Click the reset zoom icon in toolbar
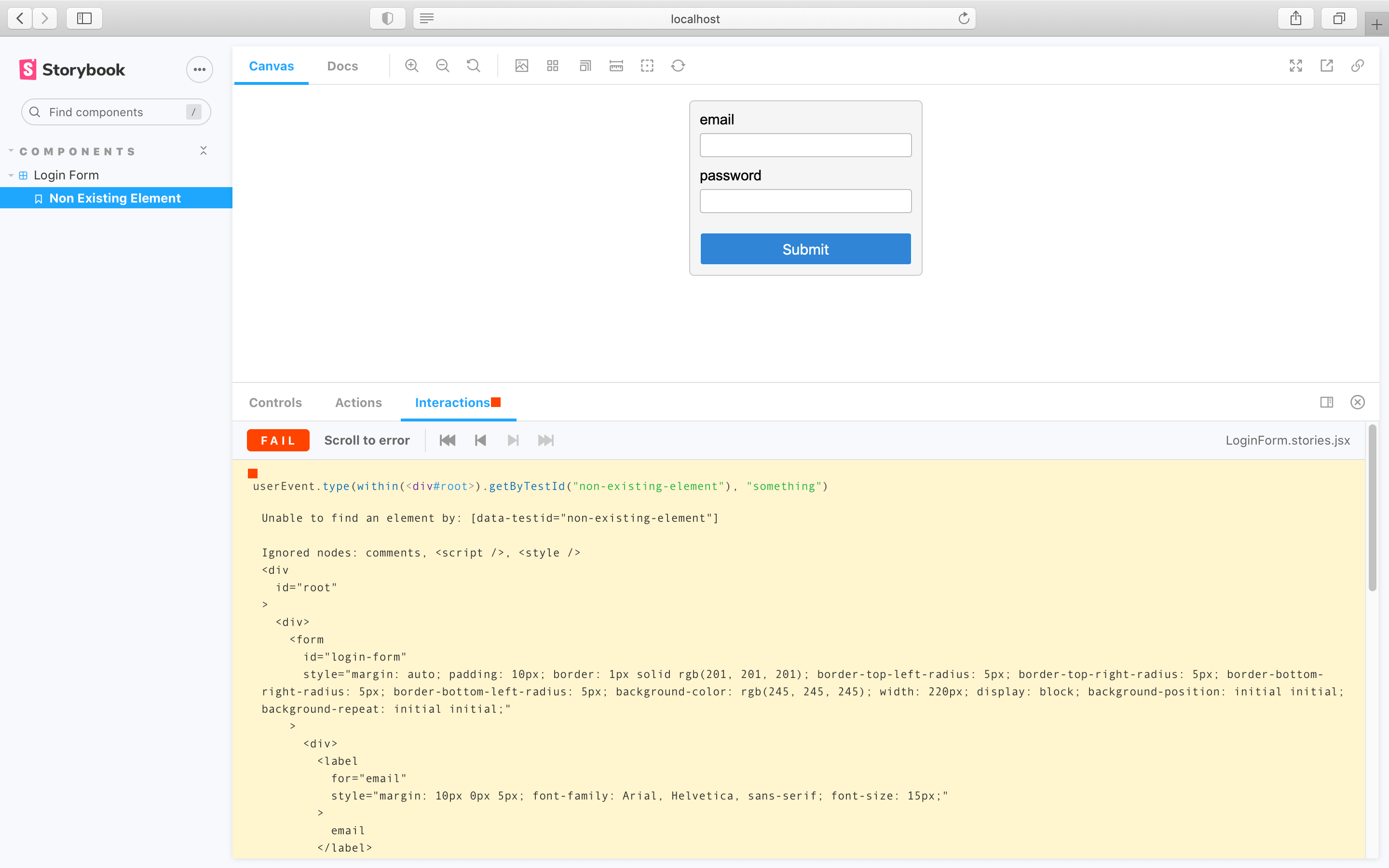 [x=475, y=66]
